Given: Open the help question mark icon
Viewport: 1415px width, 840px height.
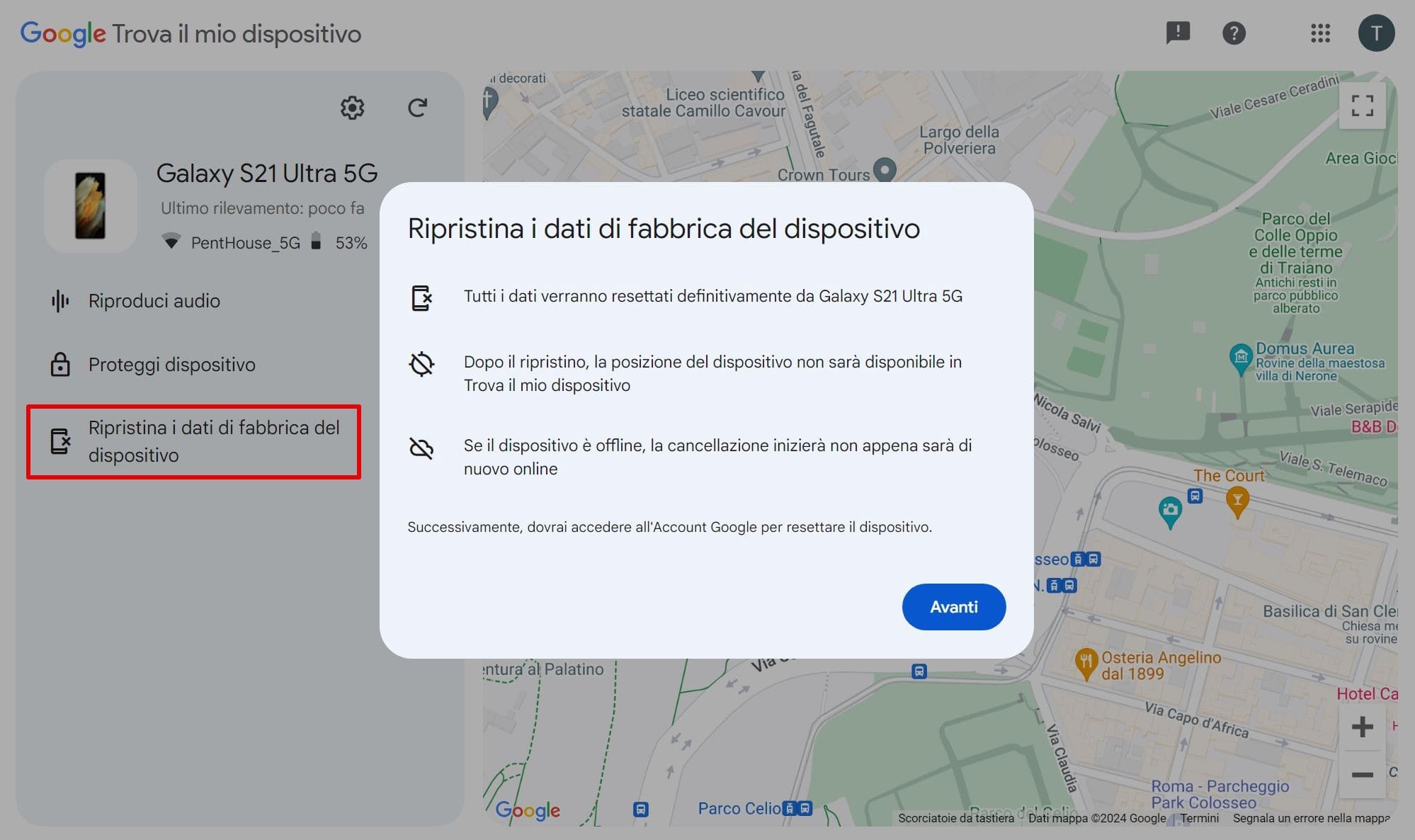Looking at the screenshot, I should [x=1234, y=33].
